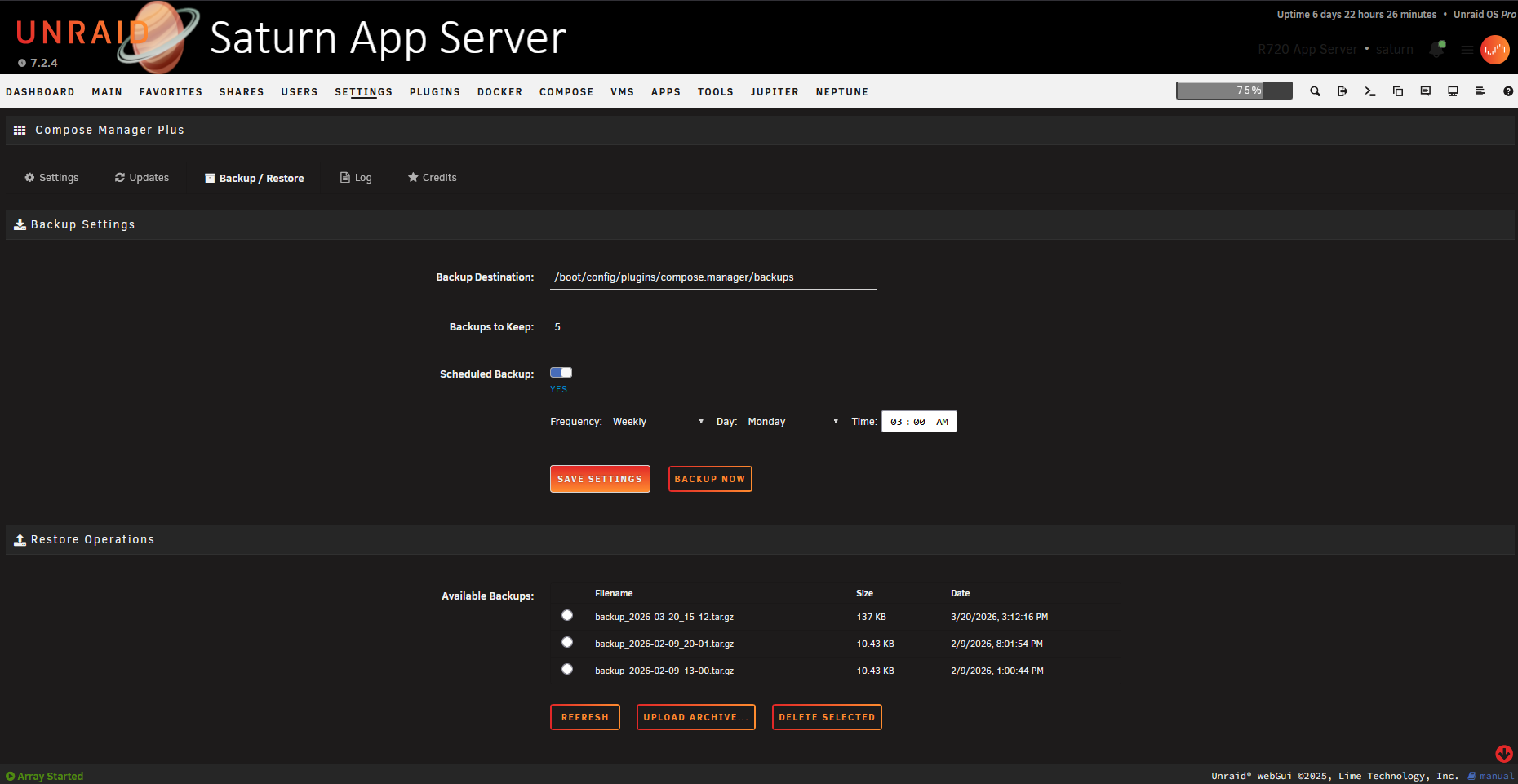The width and height of the screenshot is (1518, 784).
Task: Click the date 3/20/2026, 3:12:16 PM
Action: click(999, 617)
